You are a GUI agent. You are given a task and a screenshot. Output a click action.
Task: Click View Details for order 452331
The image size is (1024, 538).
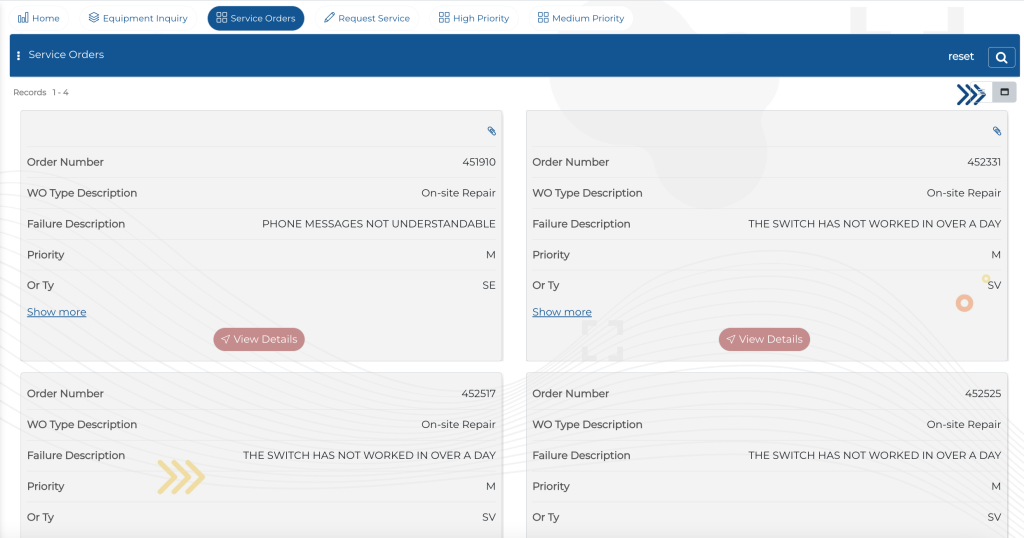[764, 340]
